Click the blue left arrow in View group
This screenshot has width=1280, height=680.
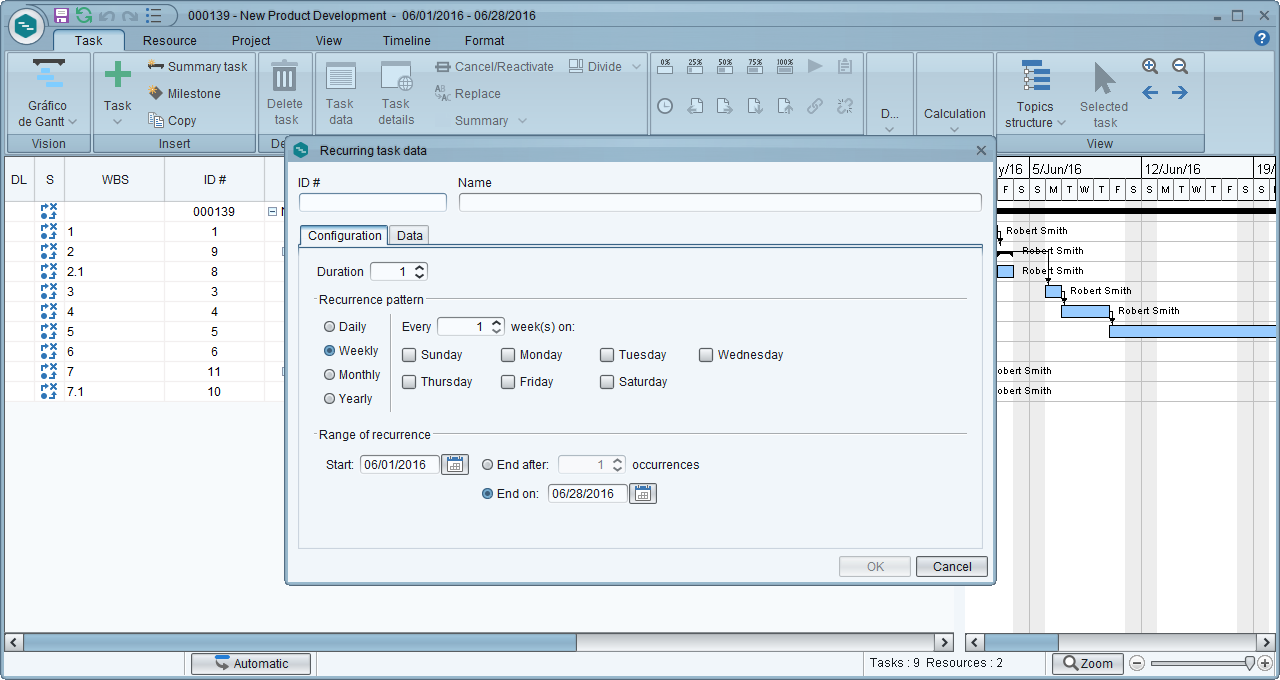(1150, 93)
